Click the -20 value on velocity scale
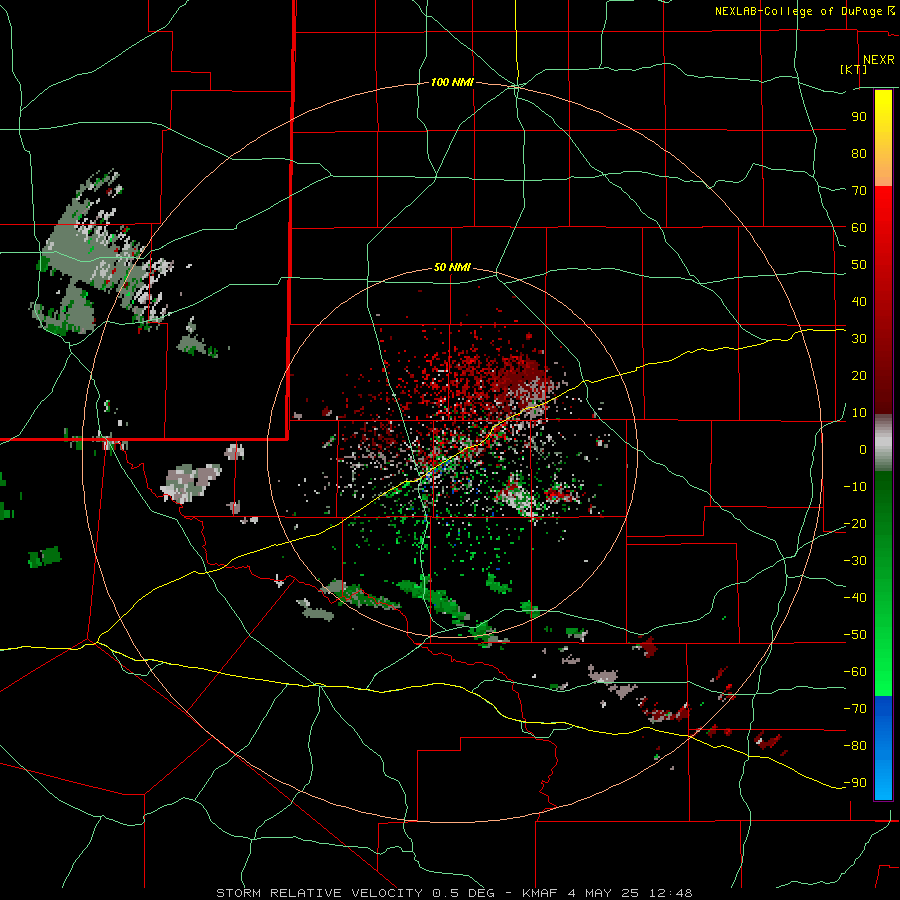Image resolution: width=900 pixels, height=900 pixels. click(855, 523)
